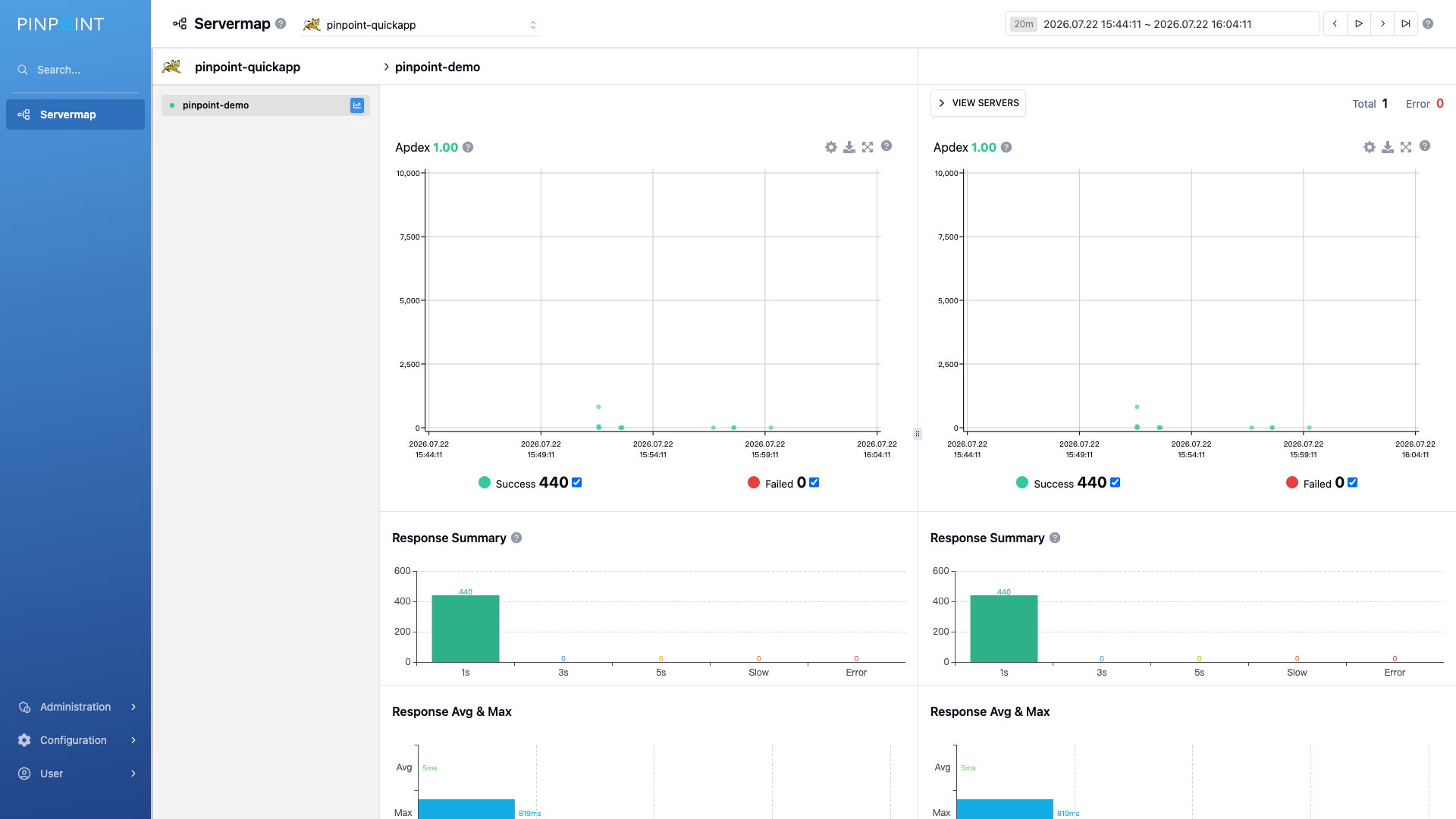Screen dimensions: 1456x819
Task: Open help icon on left scatter toolbar
Action: pyautogui.click(x=886, y=146)
